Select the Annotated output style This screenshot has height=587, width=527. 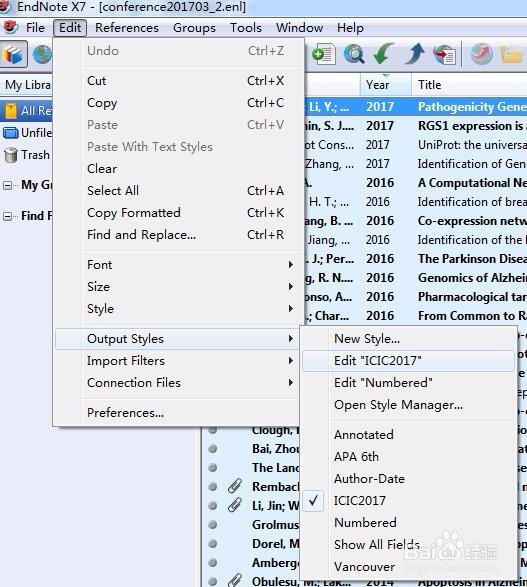408,435
